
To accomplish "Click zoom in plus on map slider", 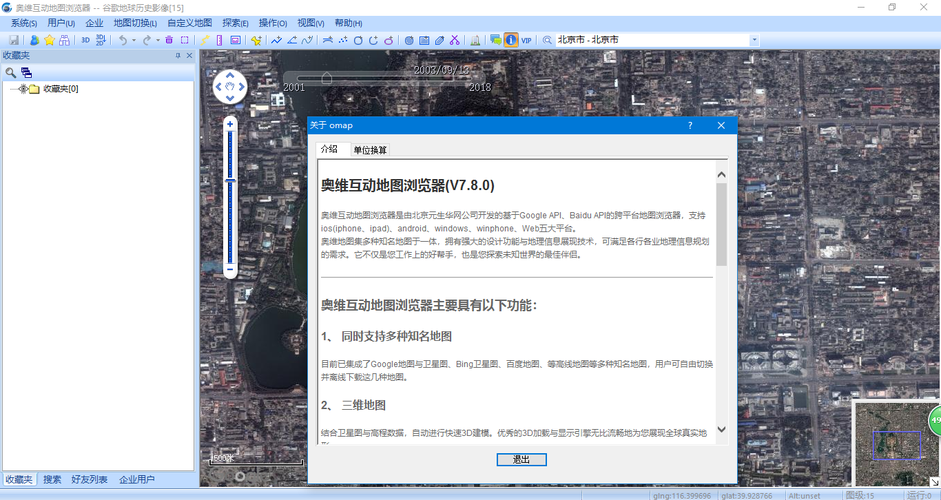I will click(x=230, y=124).
